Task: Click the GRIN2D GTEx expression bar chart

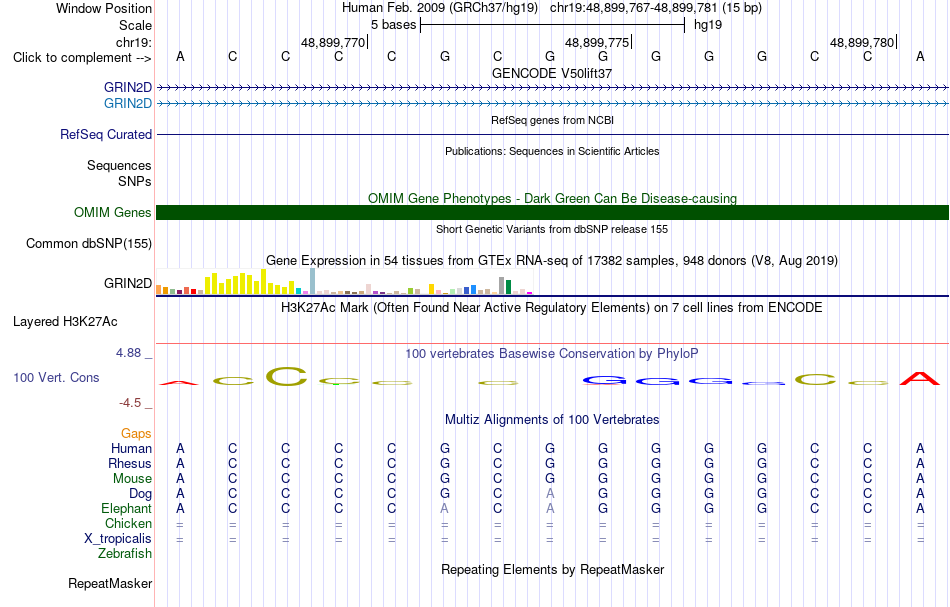Action: (344, 282)
